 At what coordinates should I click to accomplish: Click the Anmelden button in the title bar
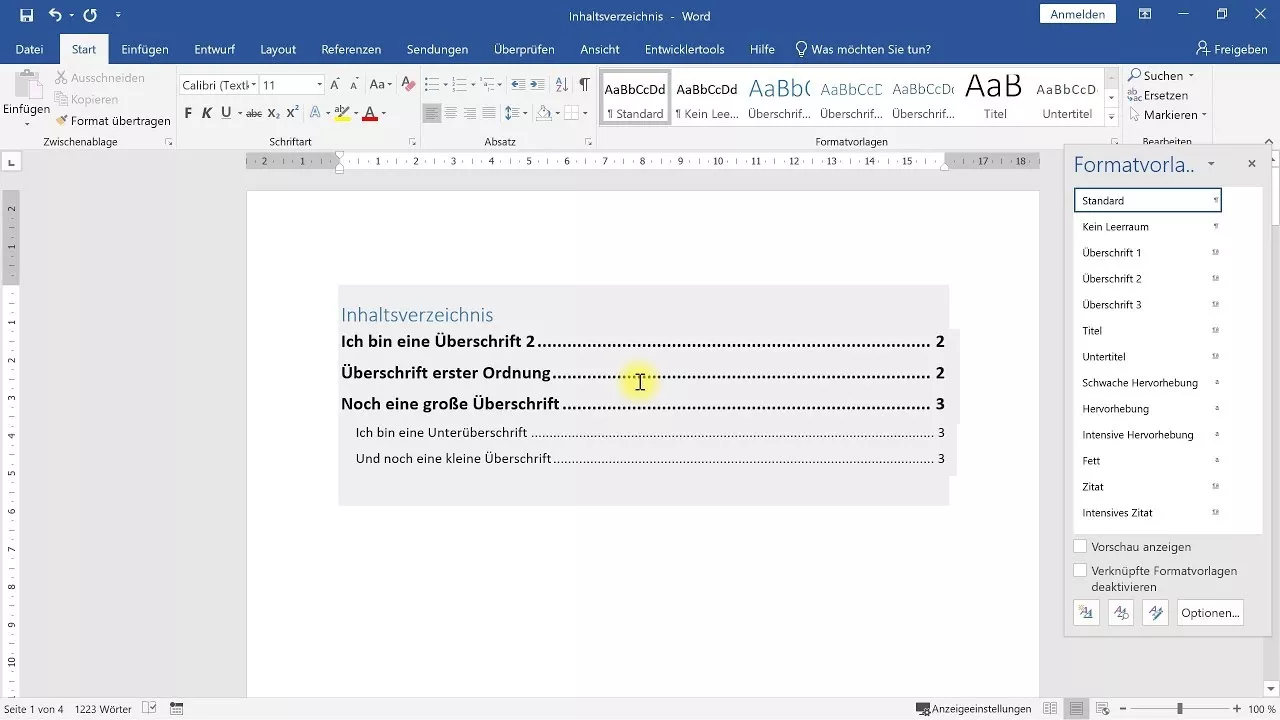tap(1078, 14)
